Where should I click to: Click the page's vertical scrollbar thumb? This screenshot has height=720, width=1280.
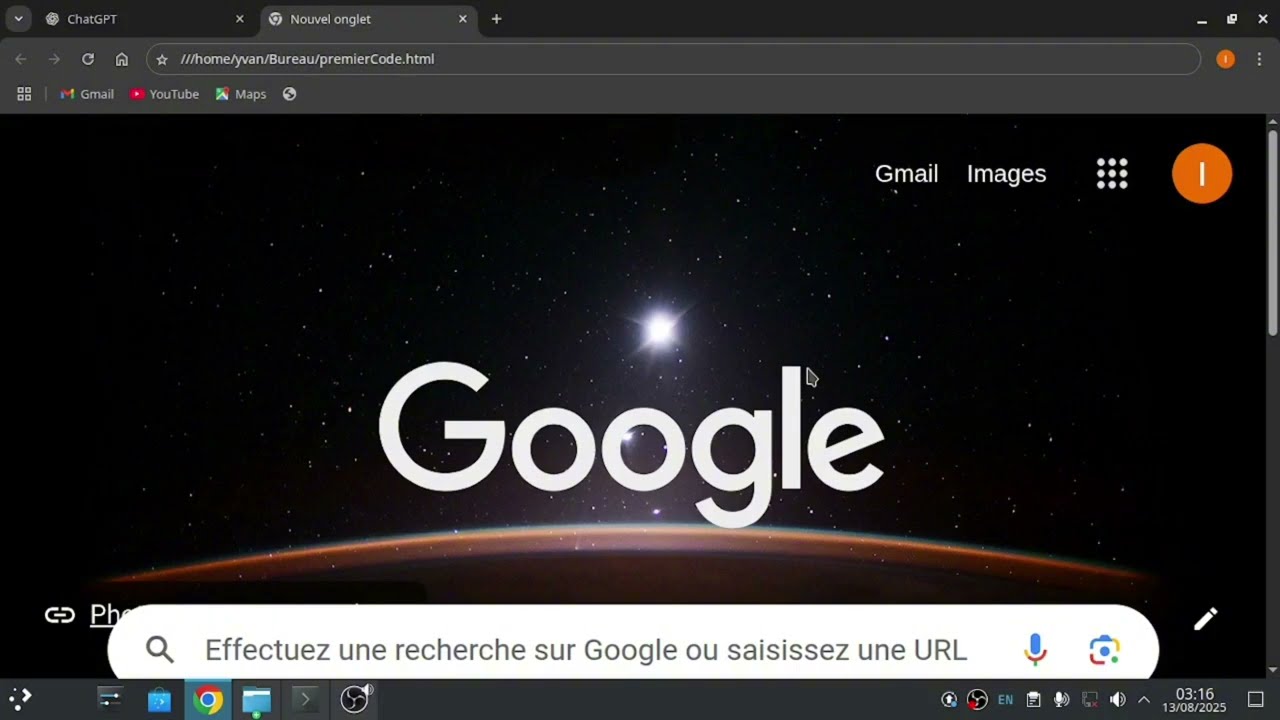[x=1272, y=232]
